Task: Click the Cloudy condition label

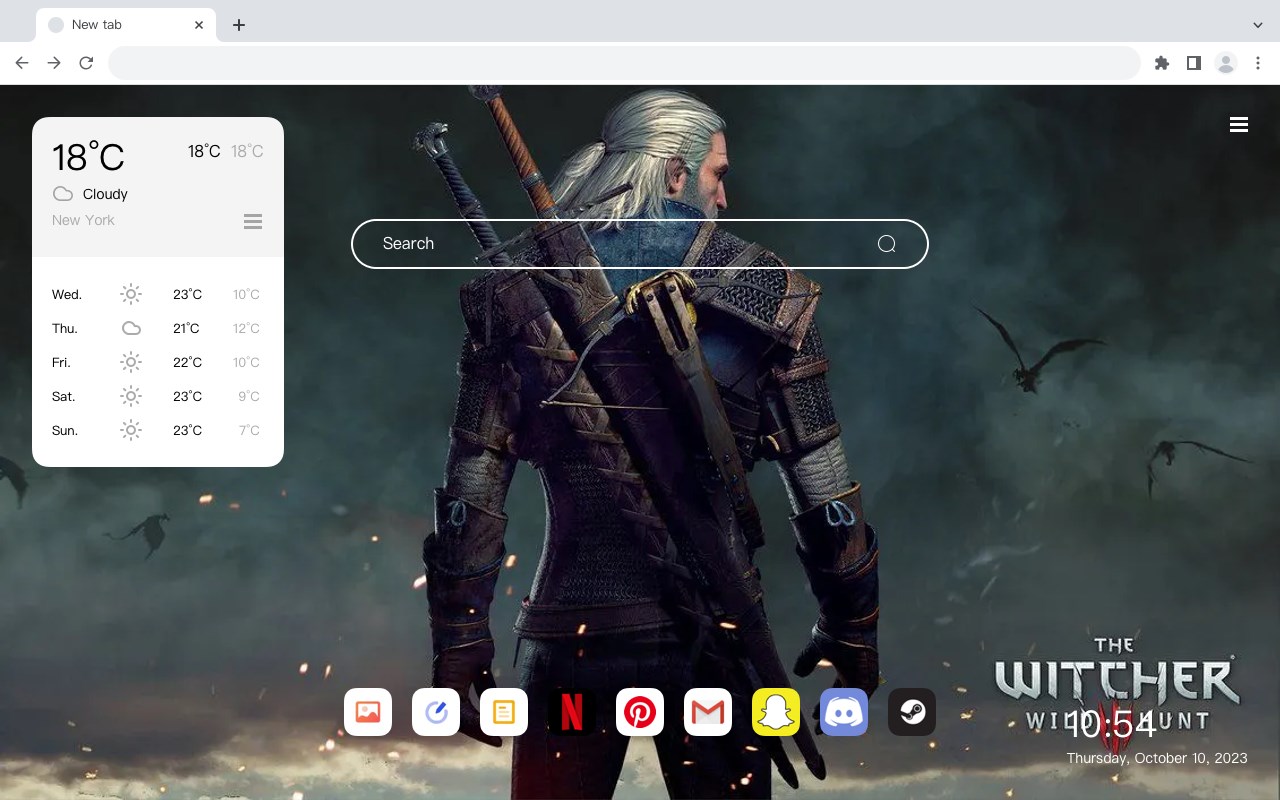Action: pyautogui.click(x=105, y=194)
